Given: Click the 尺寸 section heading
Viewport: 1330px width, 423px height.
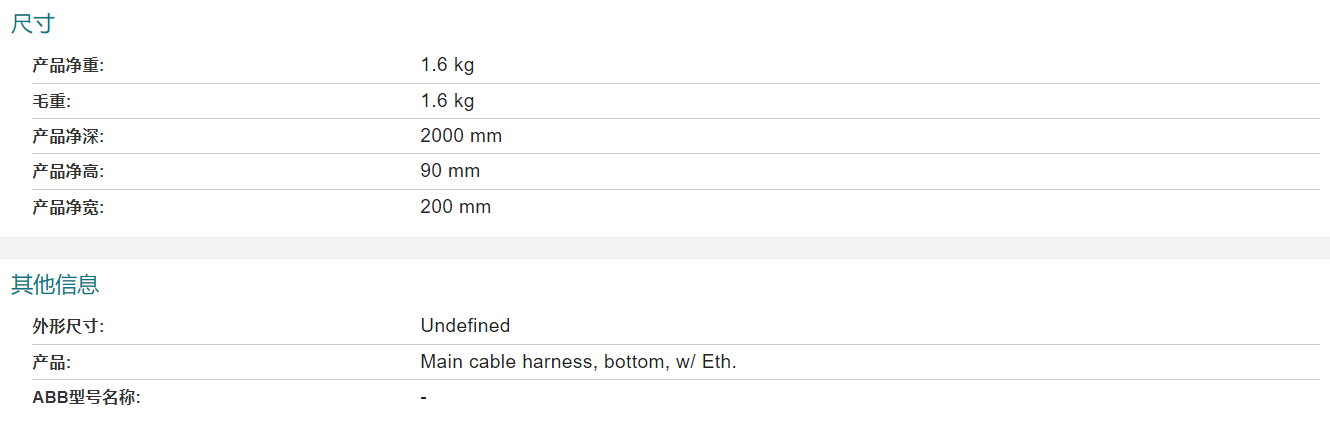Looking at the screenshot, I should [x=33, y=24].
